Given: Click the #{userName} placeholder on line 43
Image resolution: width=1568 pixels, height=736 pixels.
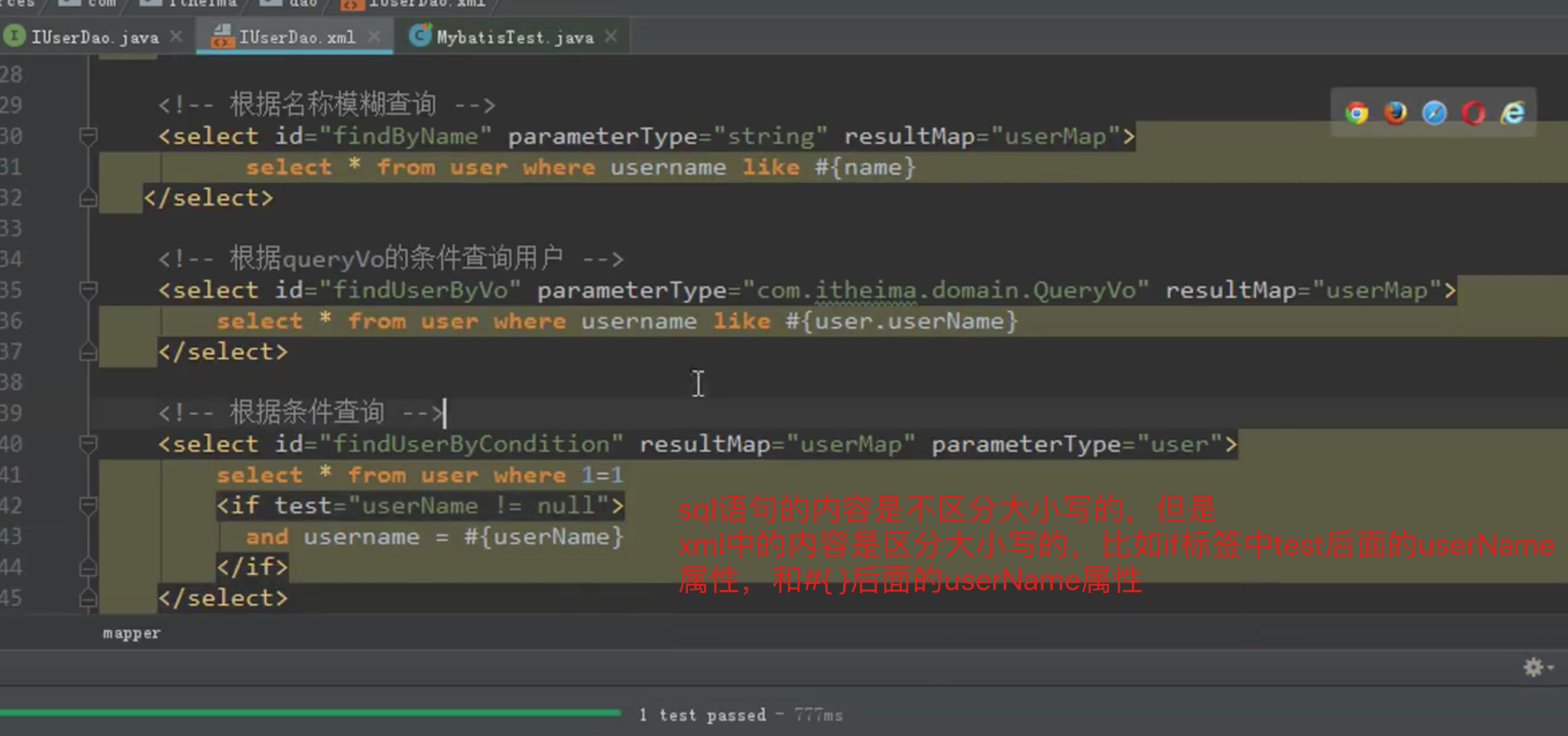Looking at the screenshot, I should pos(543,536).
